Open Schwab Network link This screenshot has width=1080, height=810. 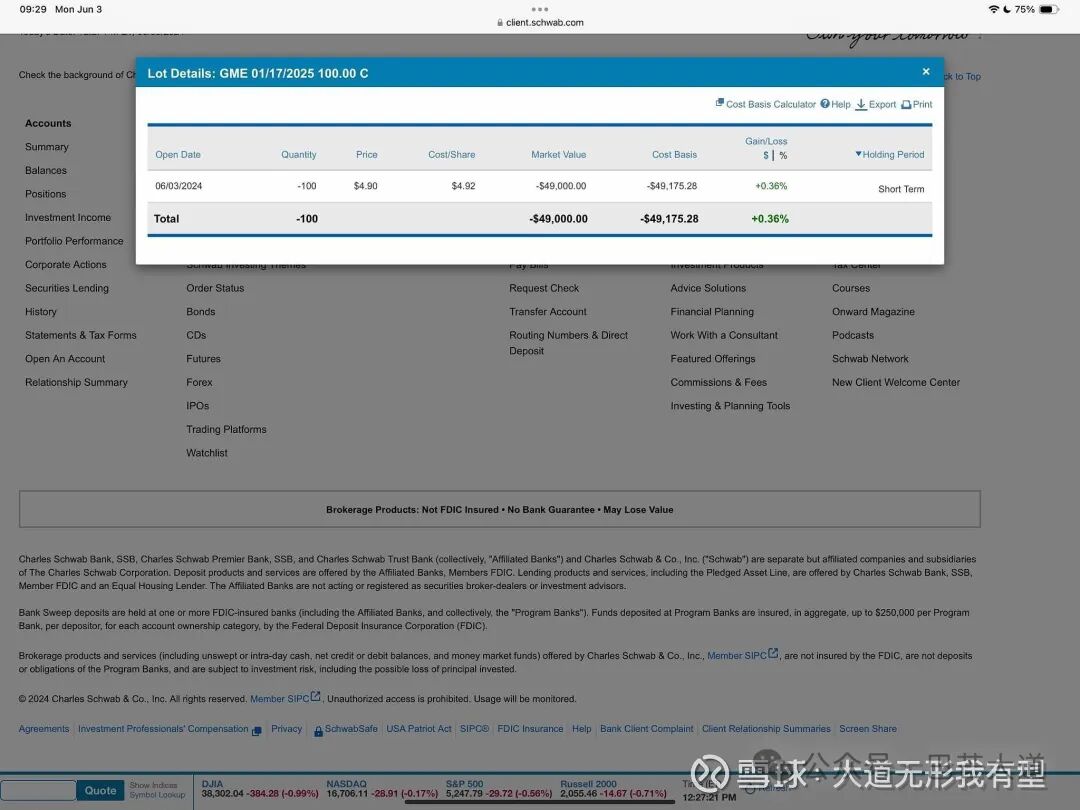click(870, 358)
